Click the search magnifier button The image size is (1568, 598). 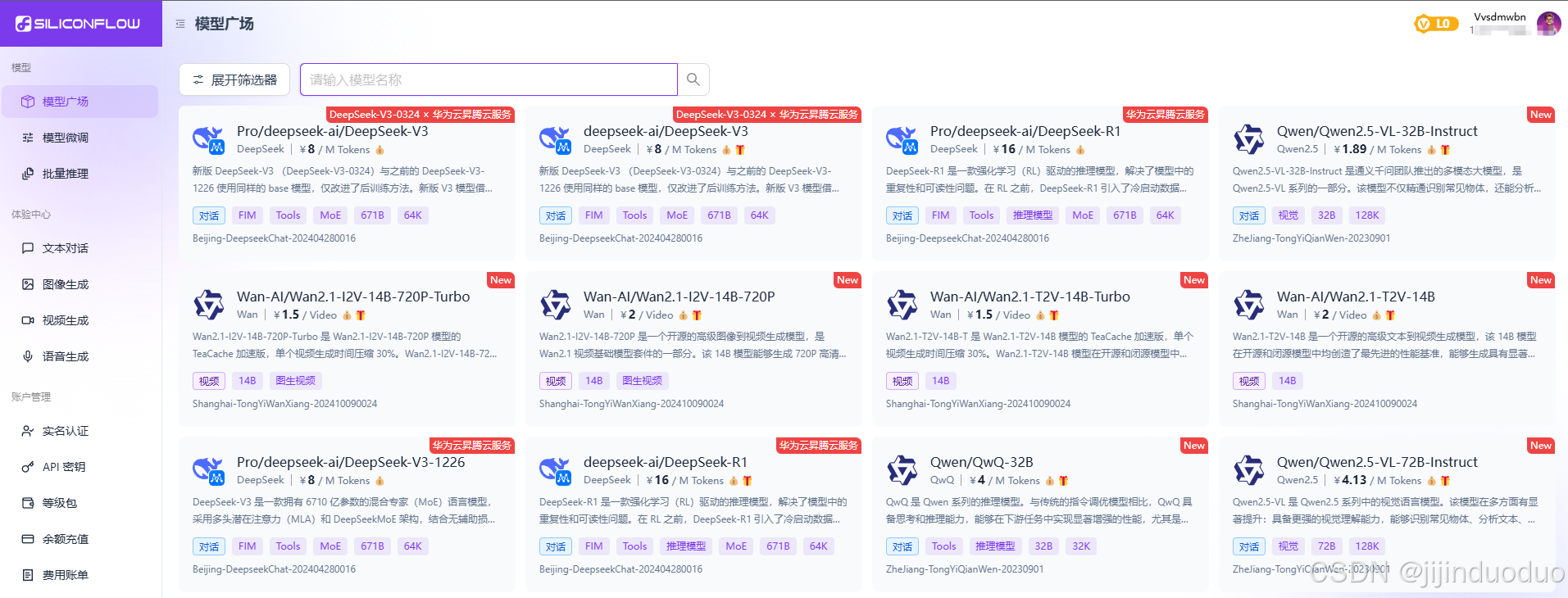693,79
